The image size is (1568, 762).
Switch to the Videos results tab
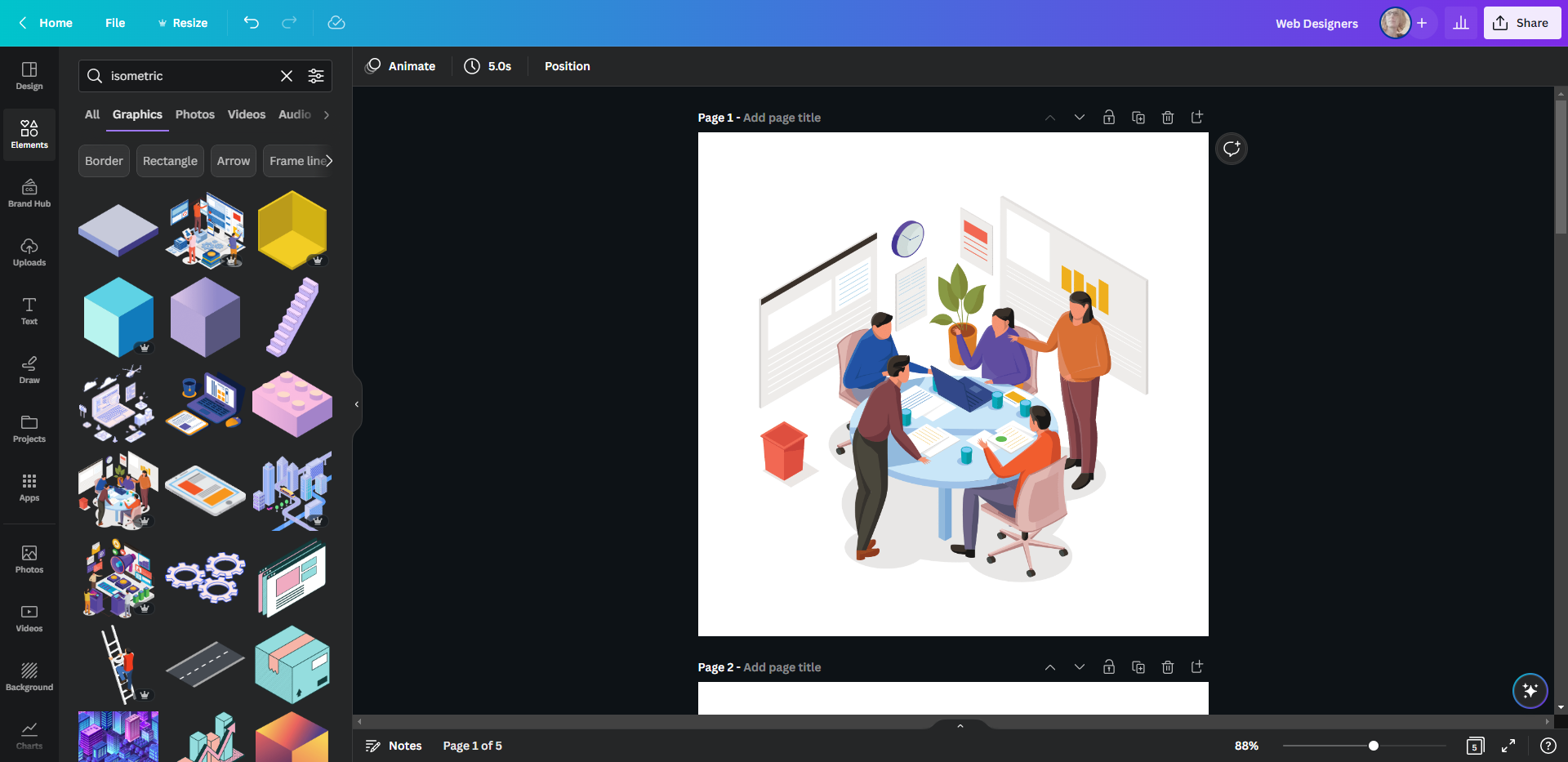tap(247, 114)
